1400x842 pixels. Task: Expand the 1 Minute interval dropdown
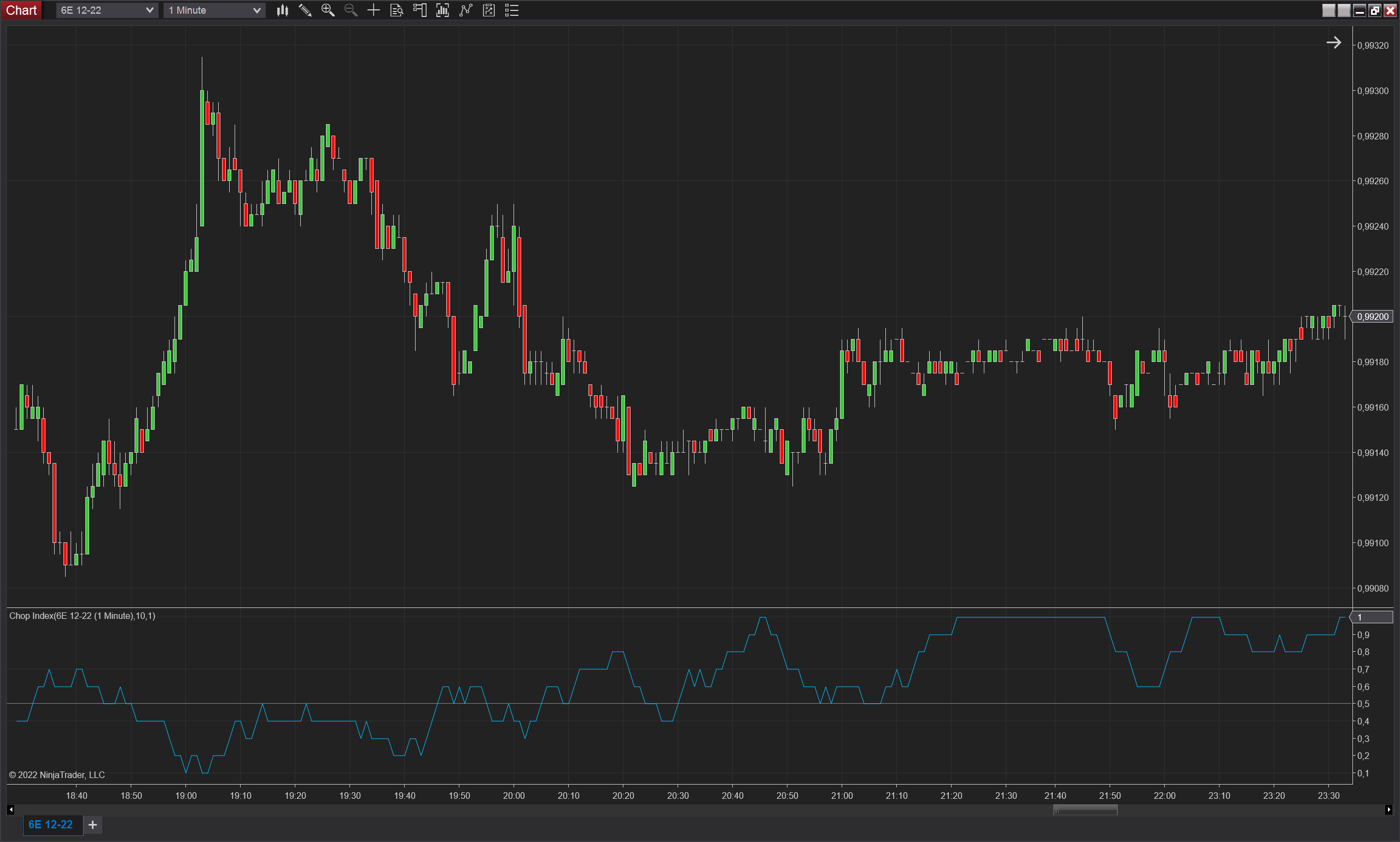click(214, 10)
